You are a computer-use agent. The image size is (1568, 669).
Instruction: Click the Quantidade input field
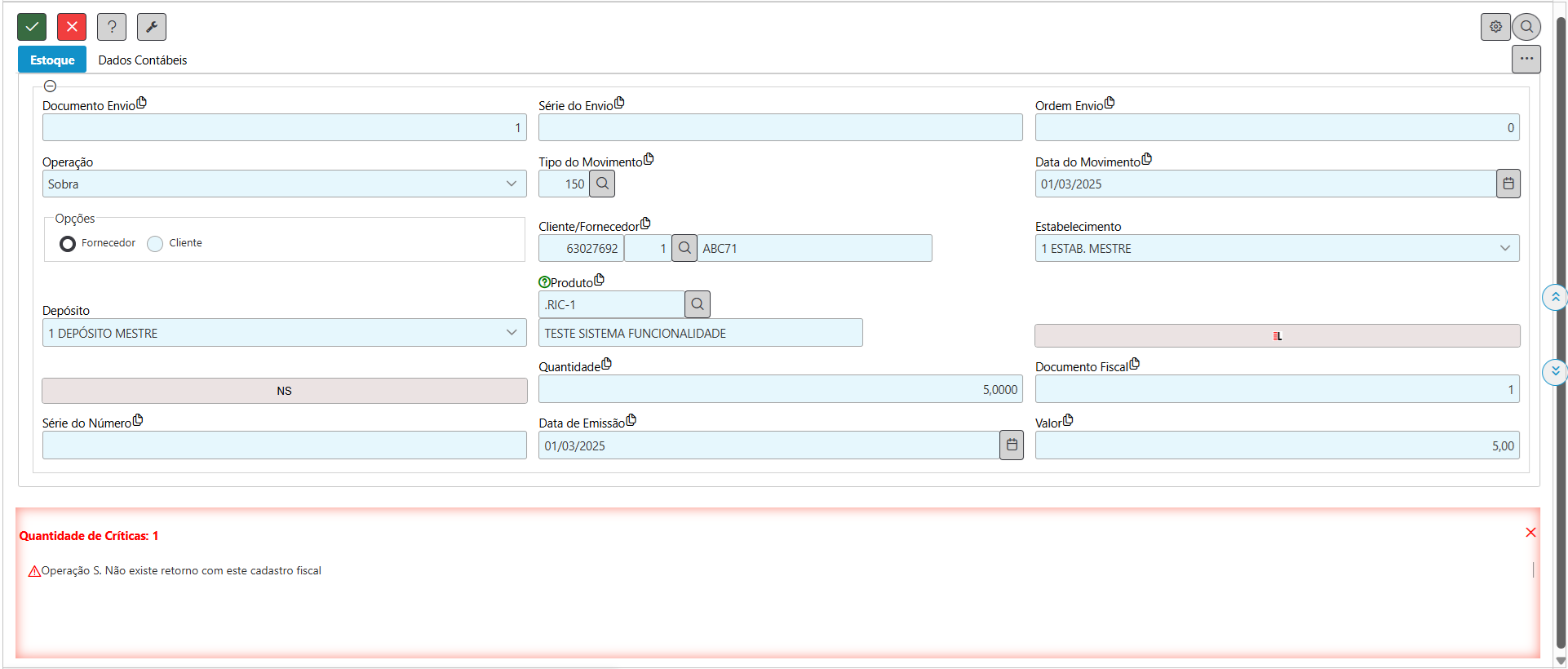pos(780,389)
